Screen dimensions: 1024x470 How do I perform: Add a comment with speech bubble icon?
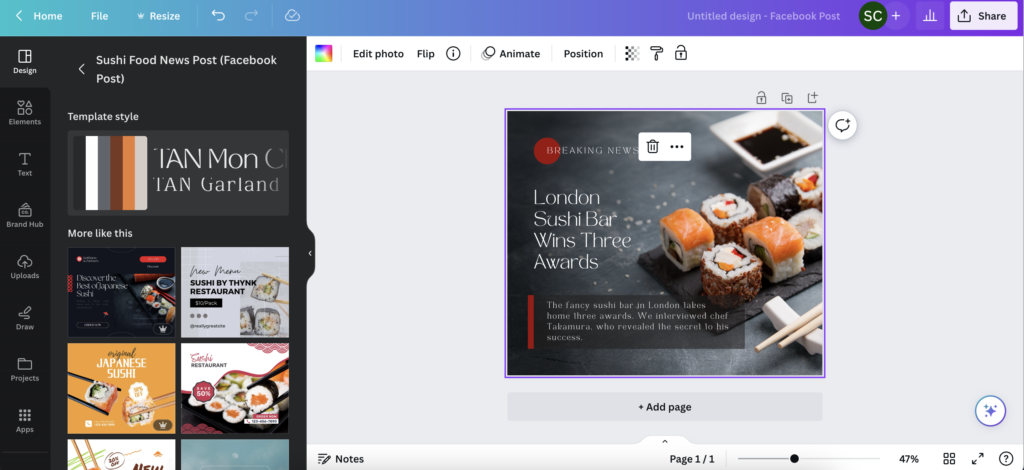coord(842,125)
